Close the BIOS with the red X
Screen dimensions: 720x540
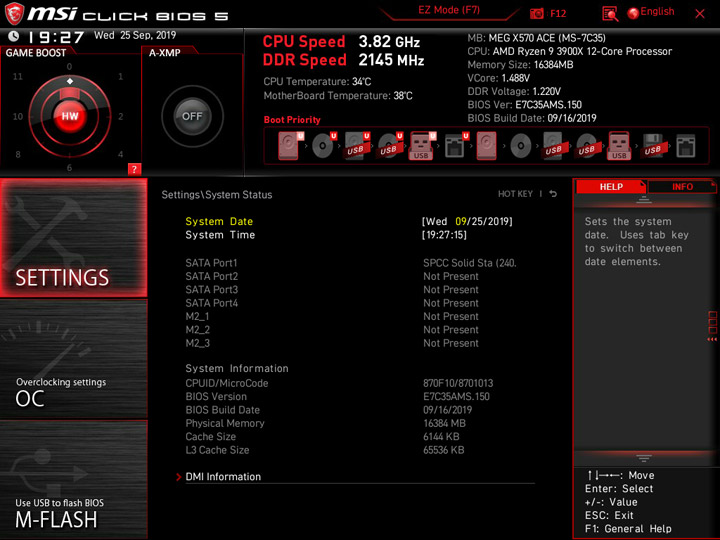(x=700, y=14)
